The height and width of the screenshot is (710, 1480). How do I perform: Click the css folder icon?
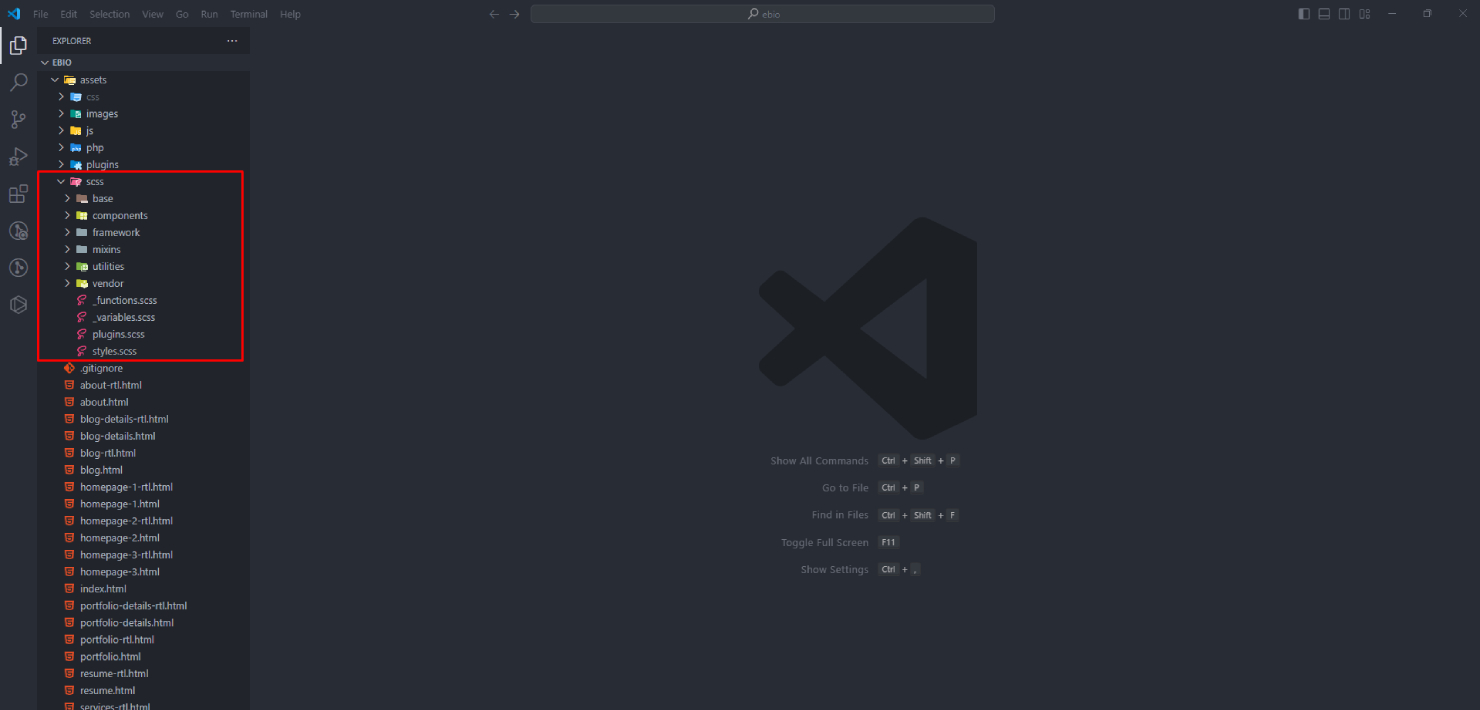pyautogui.click(x=76, y=97)
